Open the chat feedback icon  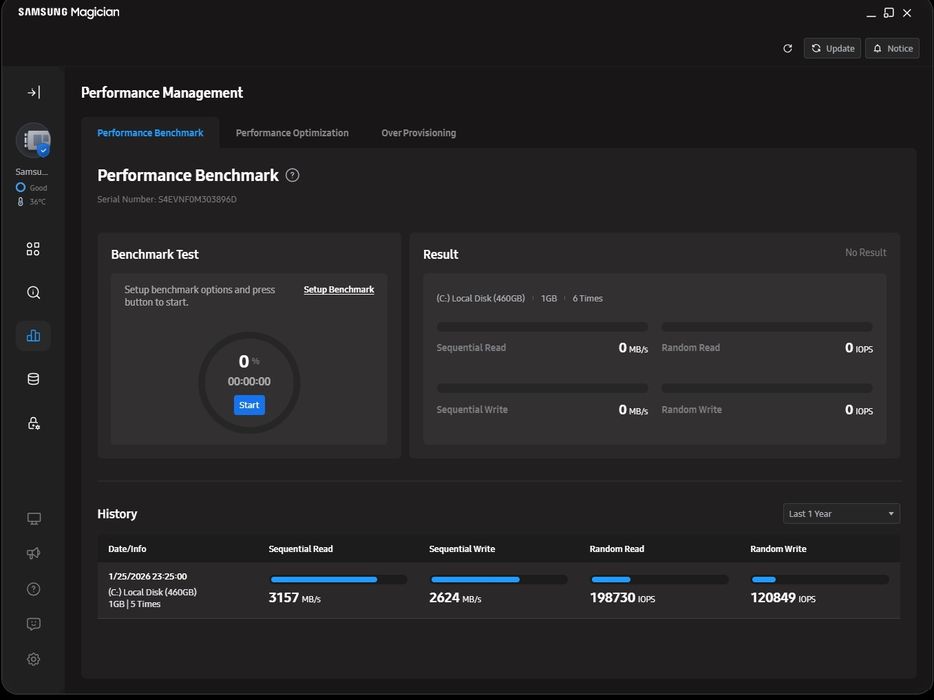(33, 624)
